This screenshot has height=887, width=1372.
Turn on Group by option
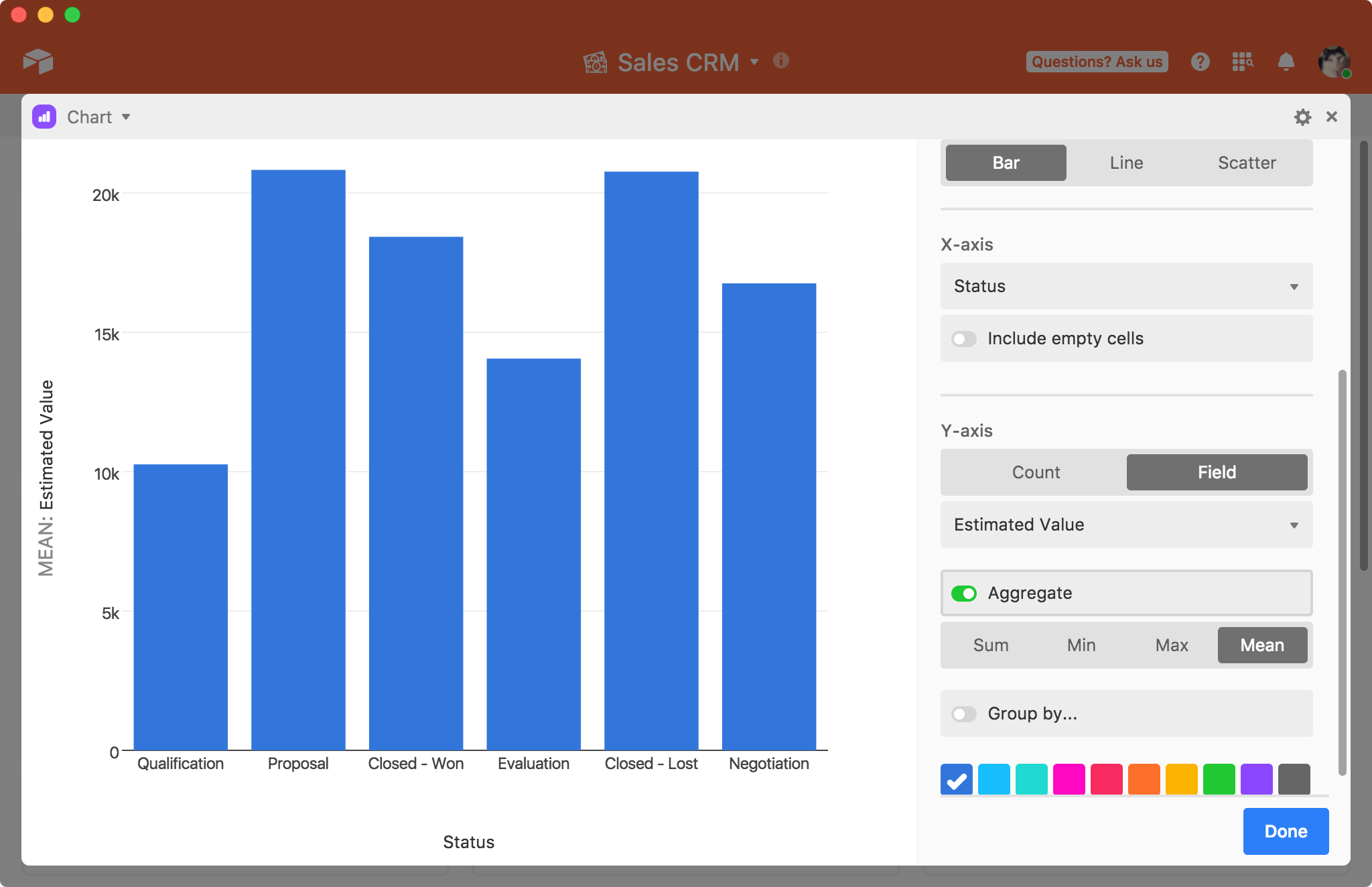pos(964,714)
